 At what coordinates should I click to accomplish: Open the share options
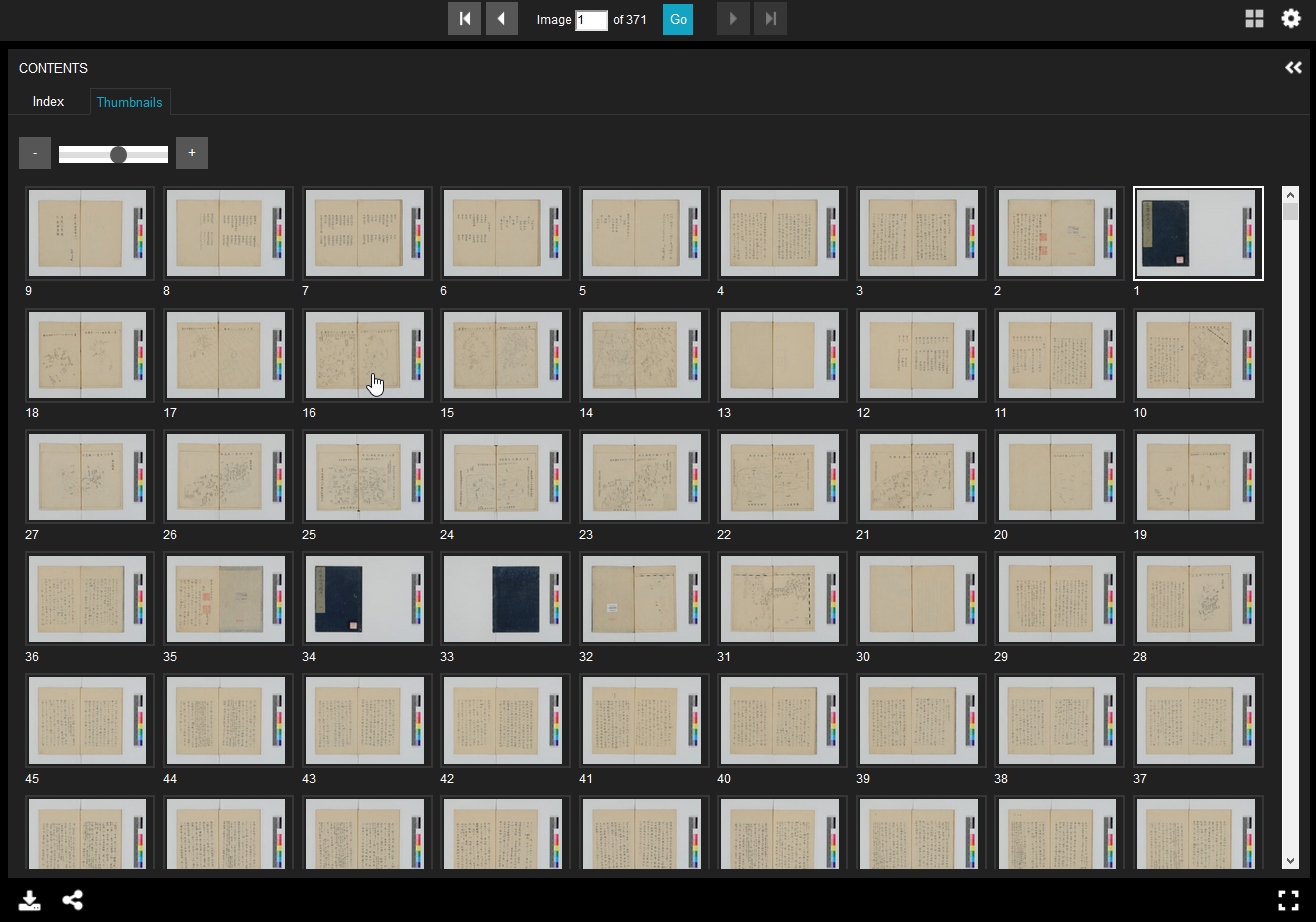coord(73,900)
